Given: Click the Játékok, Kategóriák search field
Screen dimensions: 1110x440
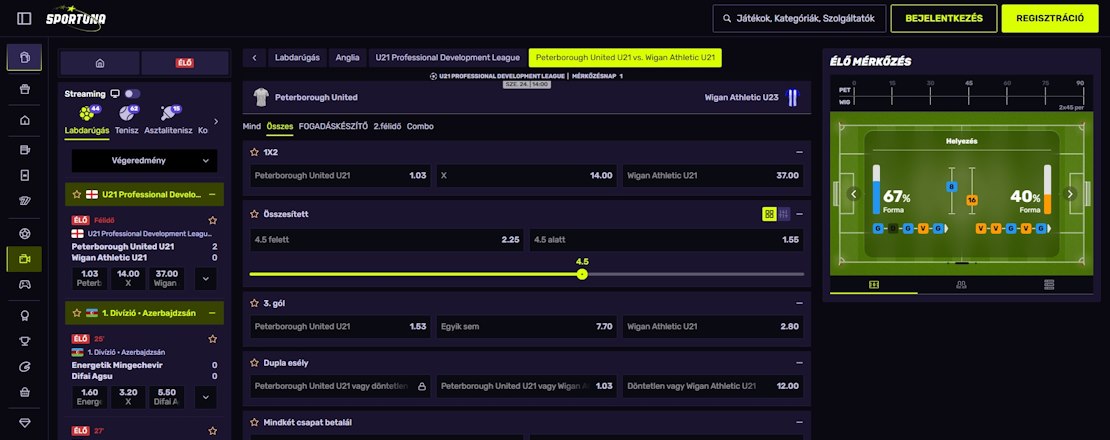Looking at the screenshot, I should (x=799, y=18).
